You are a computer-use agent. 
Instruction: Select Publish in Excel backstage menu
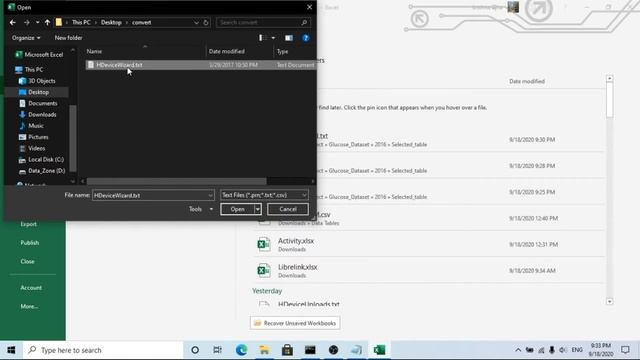(x=30, y=242)
